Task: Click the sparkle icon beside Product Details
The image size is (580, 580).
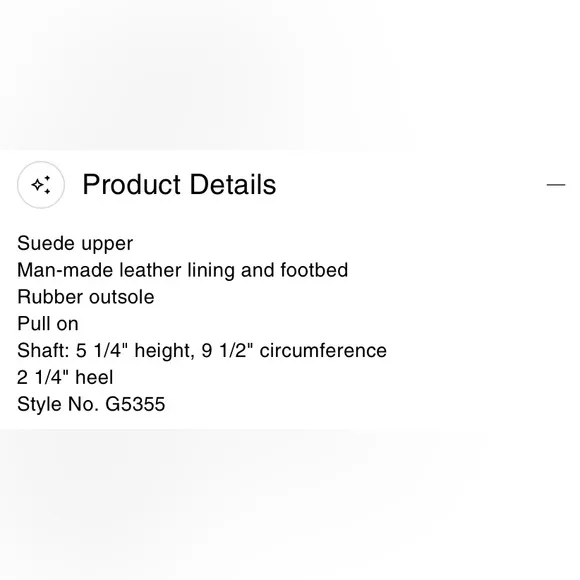Action: click(x=41, y=185)
